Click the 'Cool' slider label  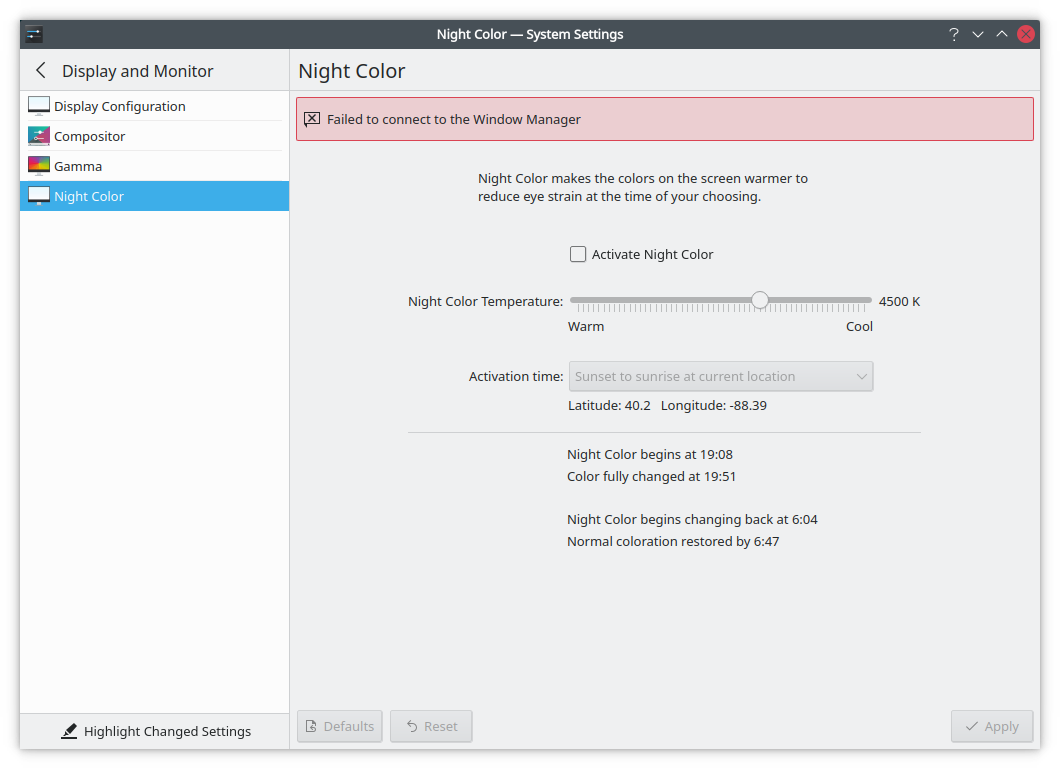pos(859,326)
